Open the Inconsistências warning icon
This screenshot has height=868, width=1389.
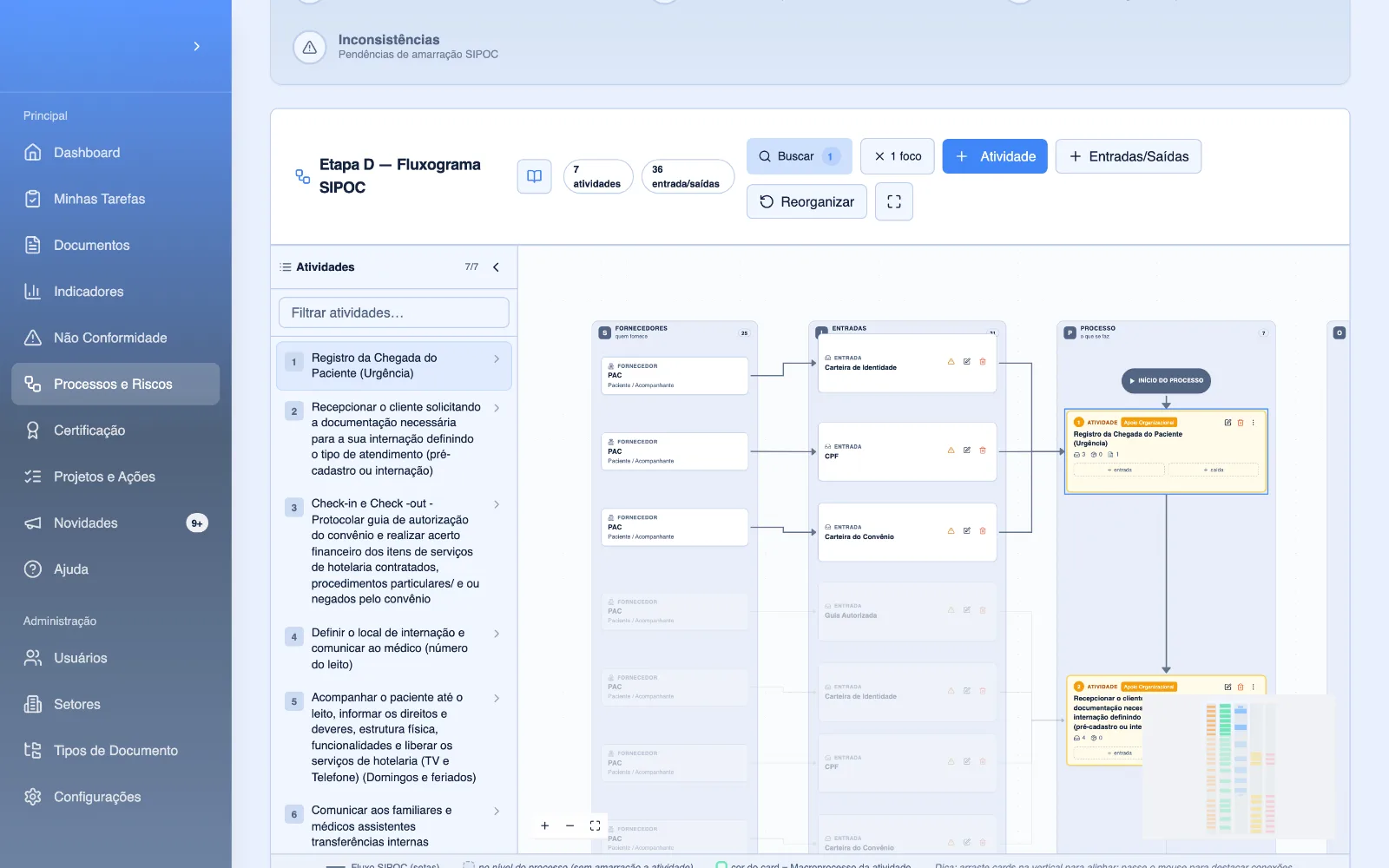[310, 47]
